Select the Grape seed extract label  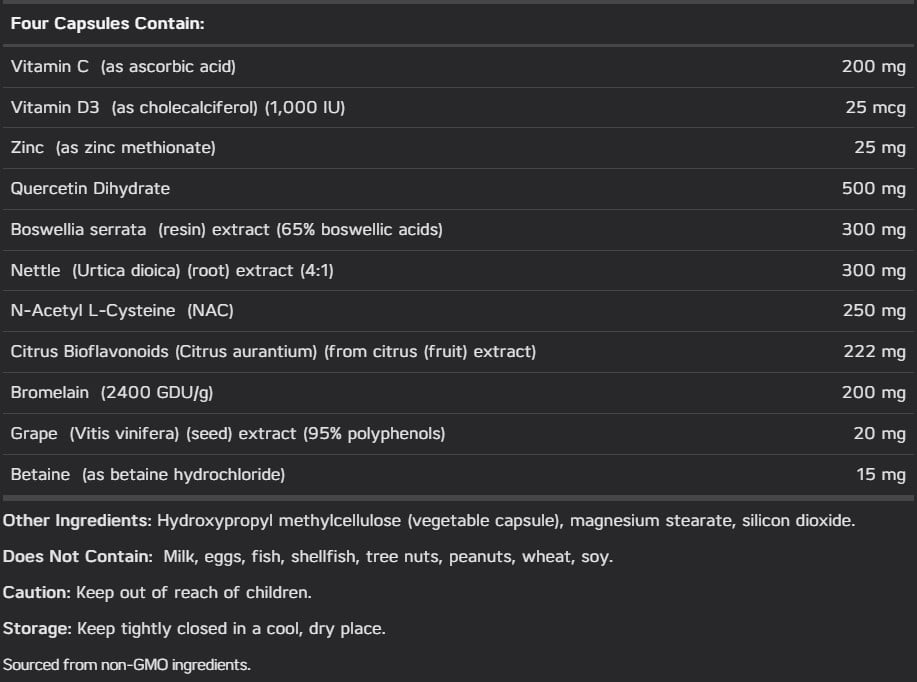(227, 434)
